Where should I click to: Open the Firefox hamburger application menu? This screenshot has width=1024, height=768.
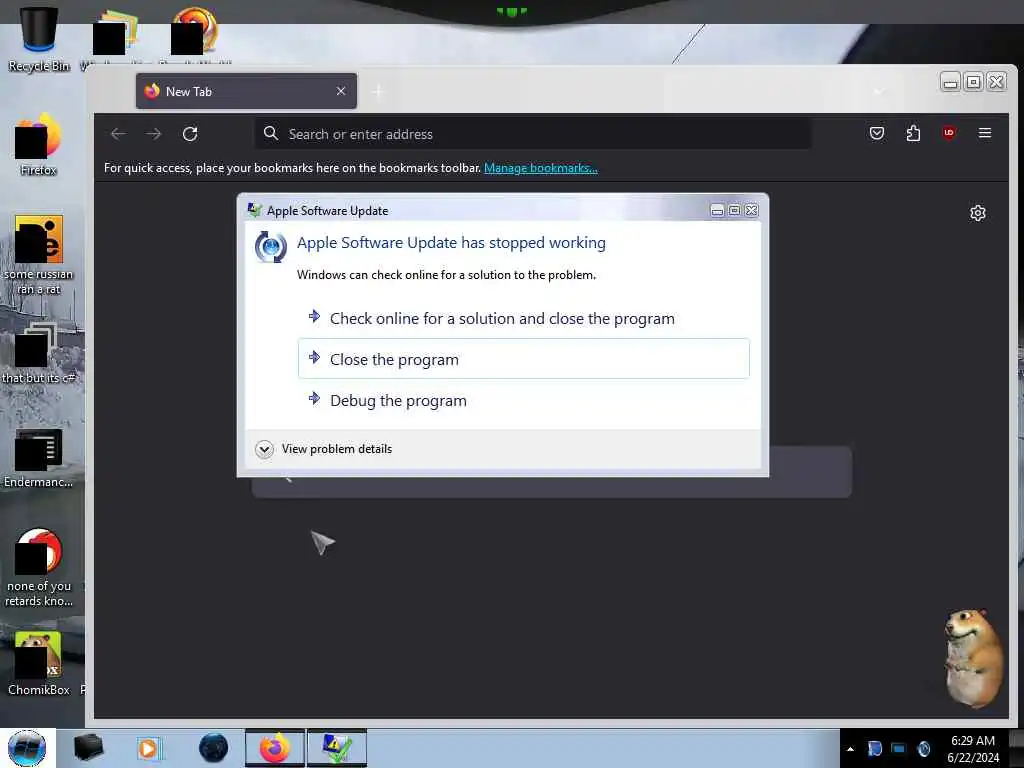pos(985,133)
